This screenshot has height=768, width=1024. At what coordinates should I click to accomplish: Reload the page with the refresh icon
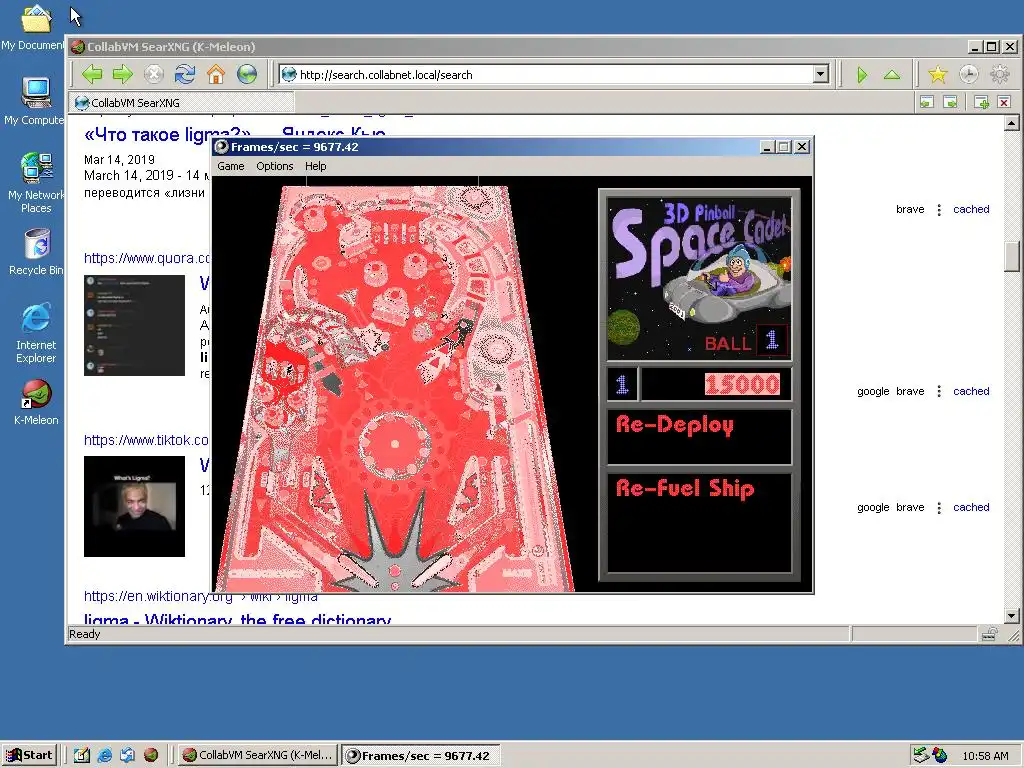coord(185,74)
